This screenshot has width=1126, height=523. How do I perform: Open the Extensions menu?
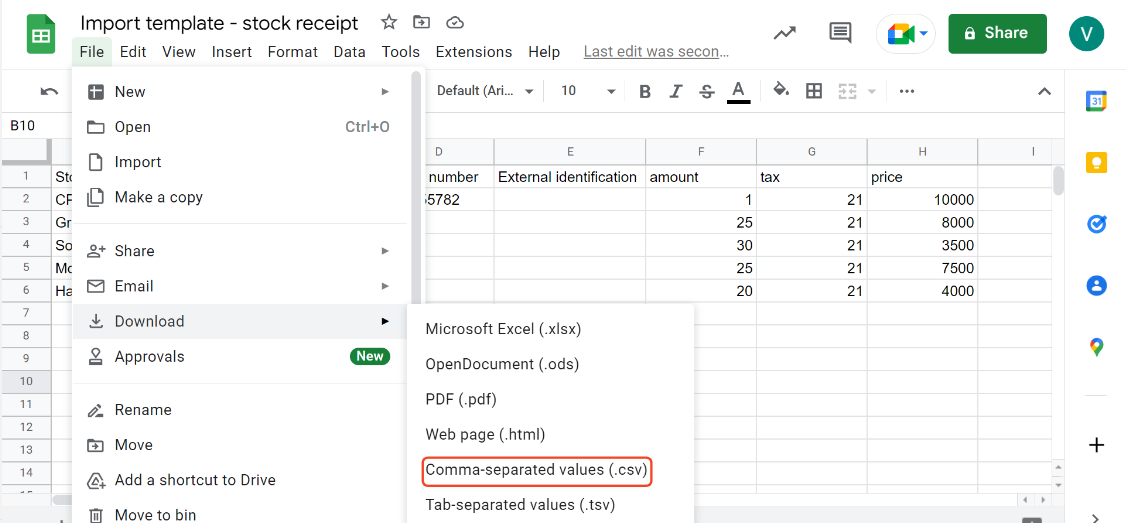pos(474,52)
